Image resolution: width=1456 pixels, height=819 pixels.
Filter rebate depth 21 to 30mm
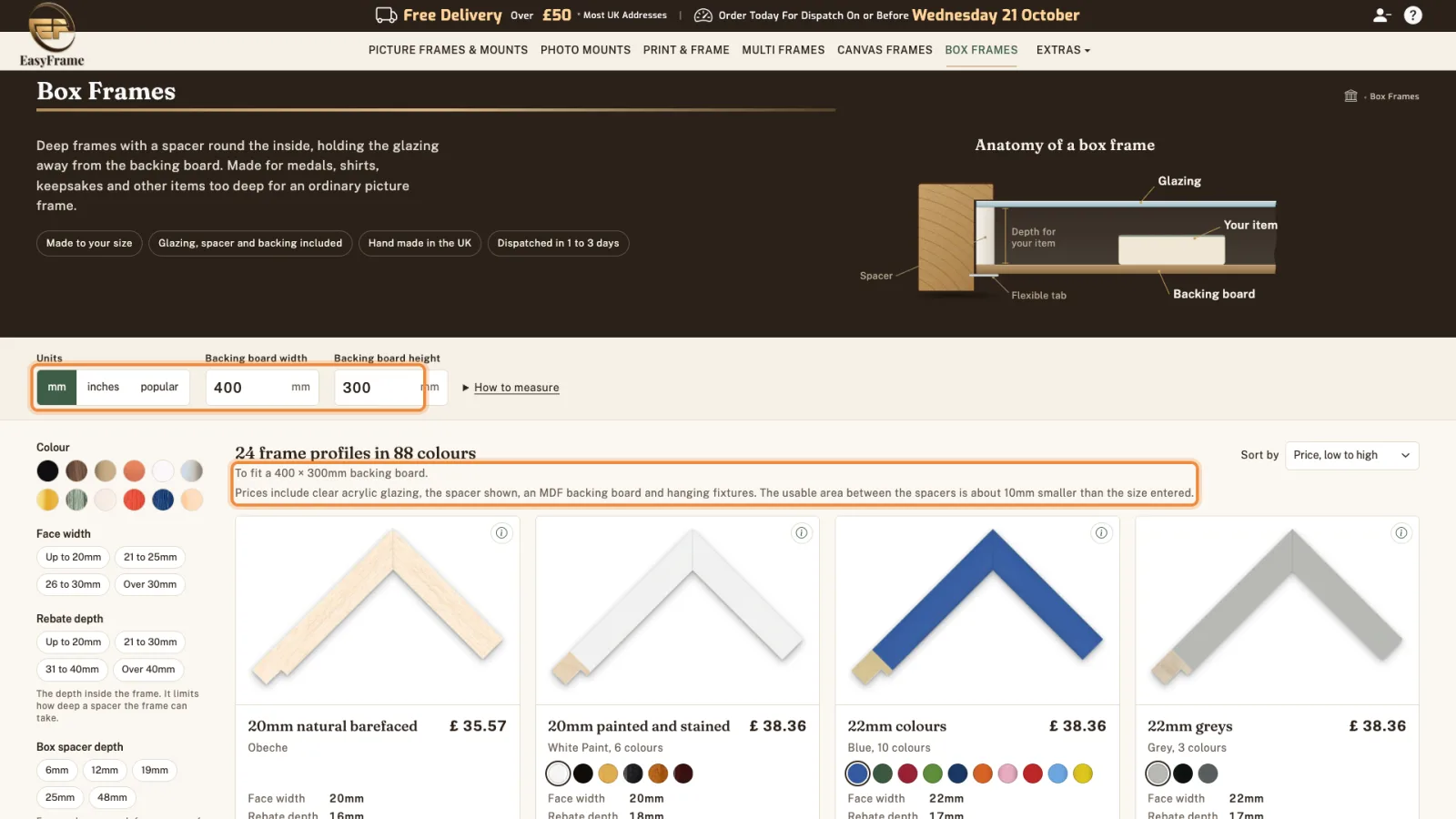click(x=150, y=642)
